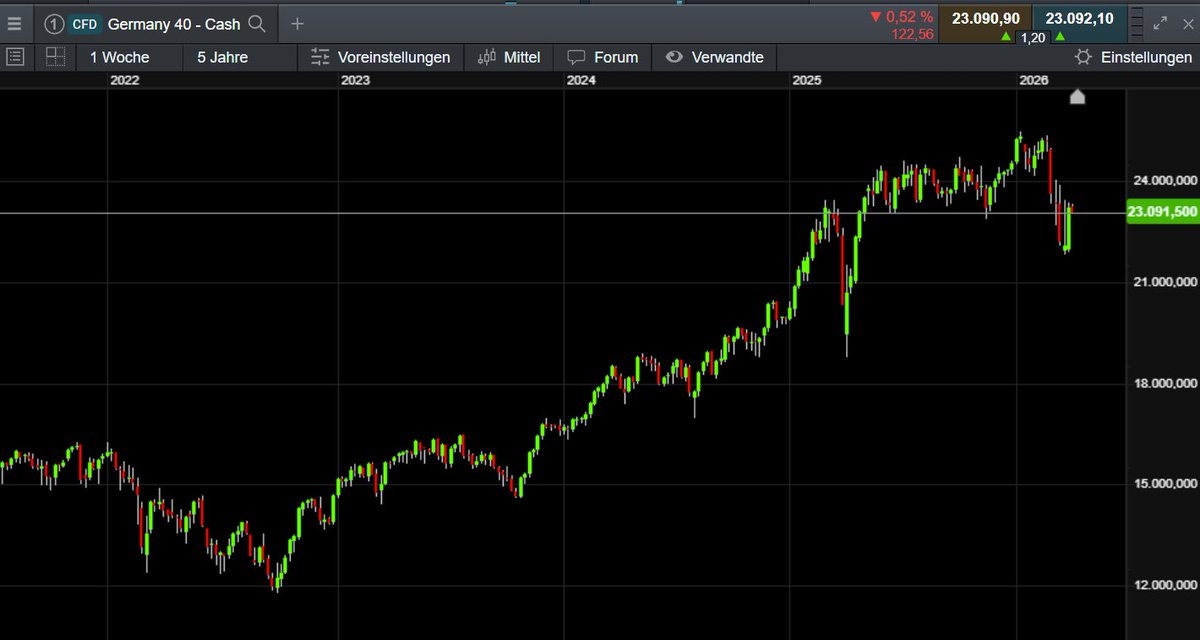Open Voreinstellungen via the sliders icon
Viewport: 1200px width, 640px height.
[323, 57]
